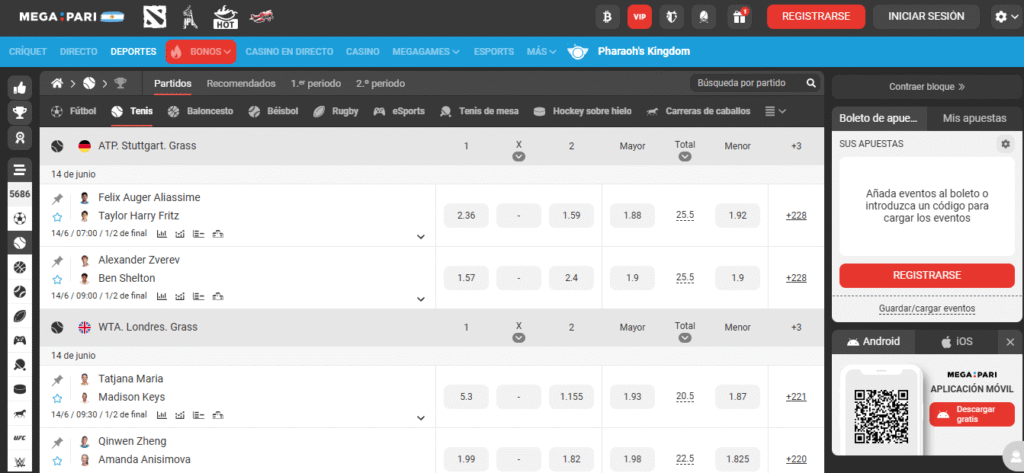Select the esports gamepad sidebar icon
This screenshot has height=473, width=1024.
(x=20, y=340)
